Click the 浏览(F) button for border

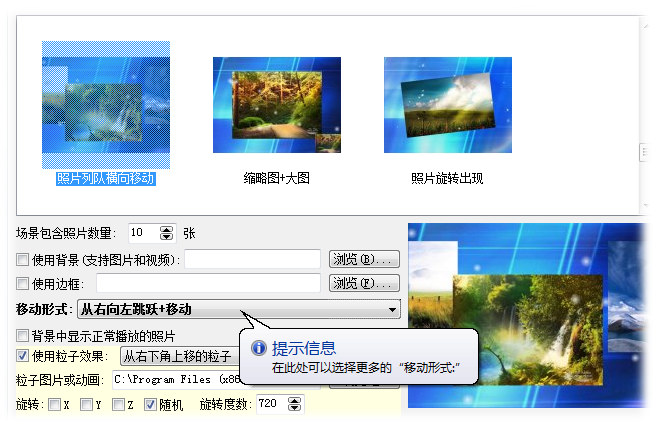click(x=364, y=284)
